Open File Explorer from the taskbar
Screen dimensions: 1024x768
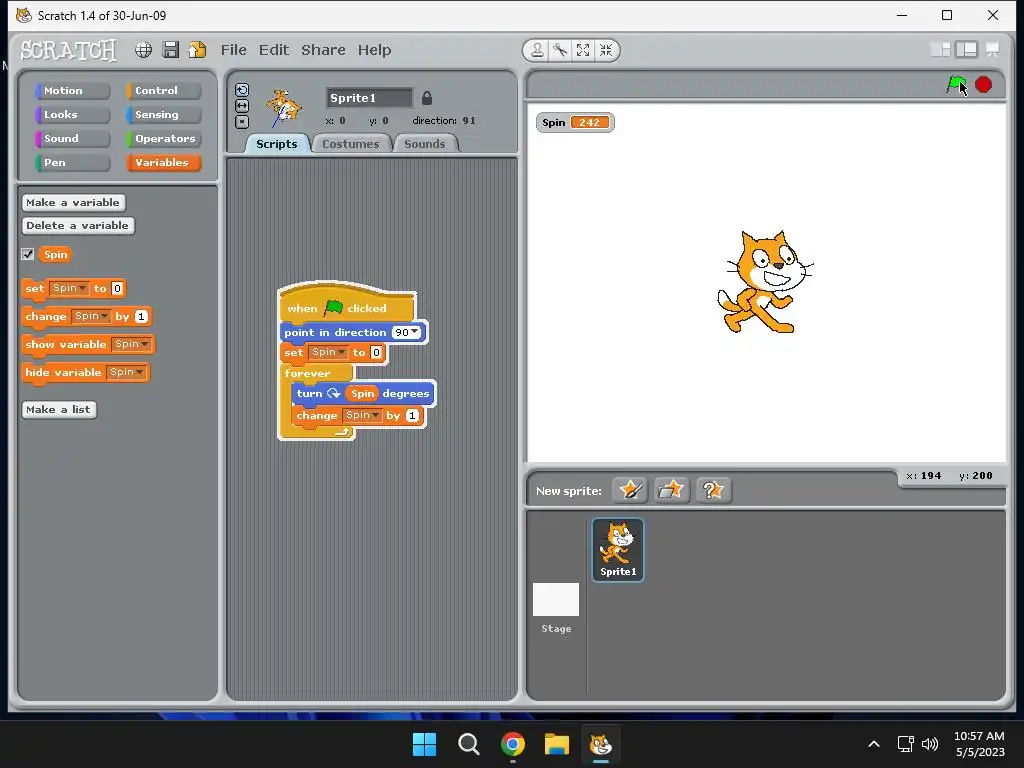[556, 744]
